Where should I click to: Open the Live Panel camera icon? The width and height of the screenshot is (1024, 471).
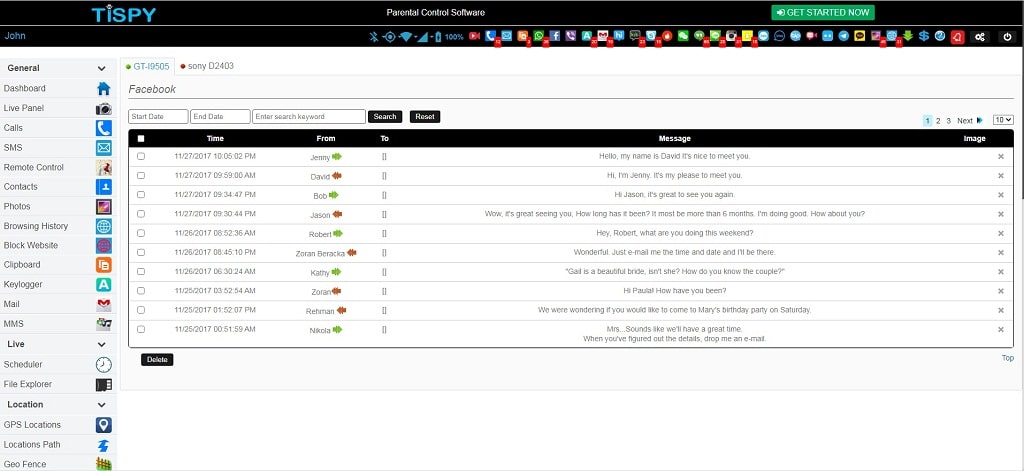(103, 108)
